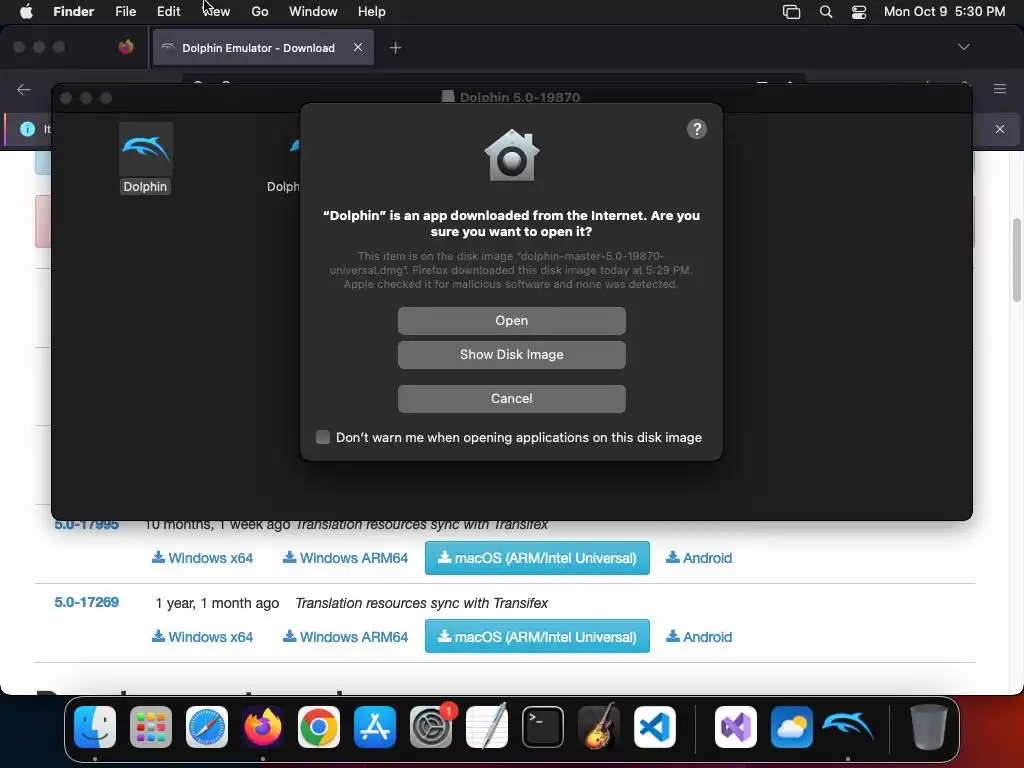
Task: Launch Safari from the Dock
Action: pyautogui.click(x=207, y=727)
